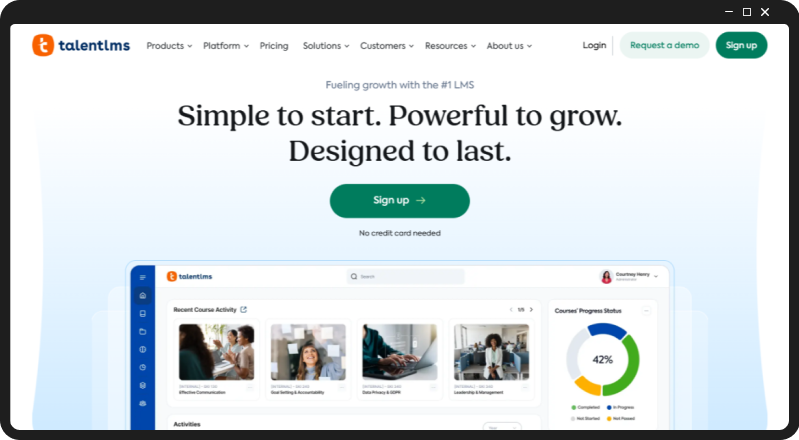Expand the Platform dropdown menu
Viewport: 799px width, 440px height.
pyautogui.click(x=226, y=46)
